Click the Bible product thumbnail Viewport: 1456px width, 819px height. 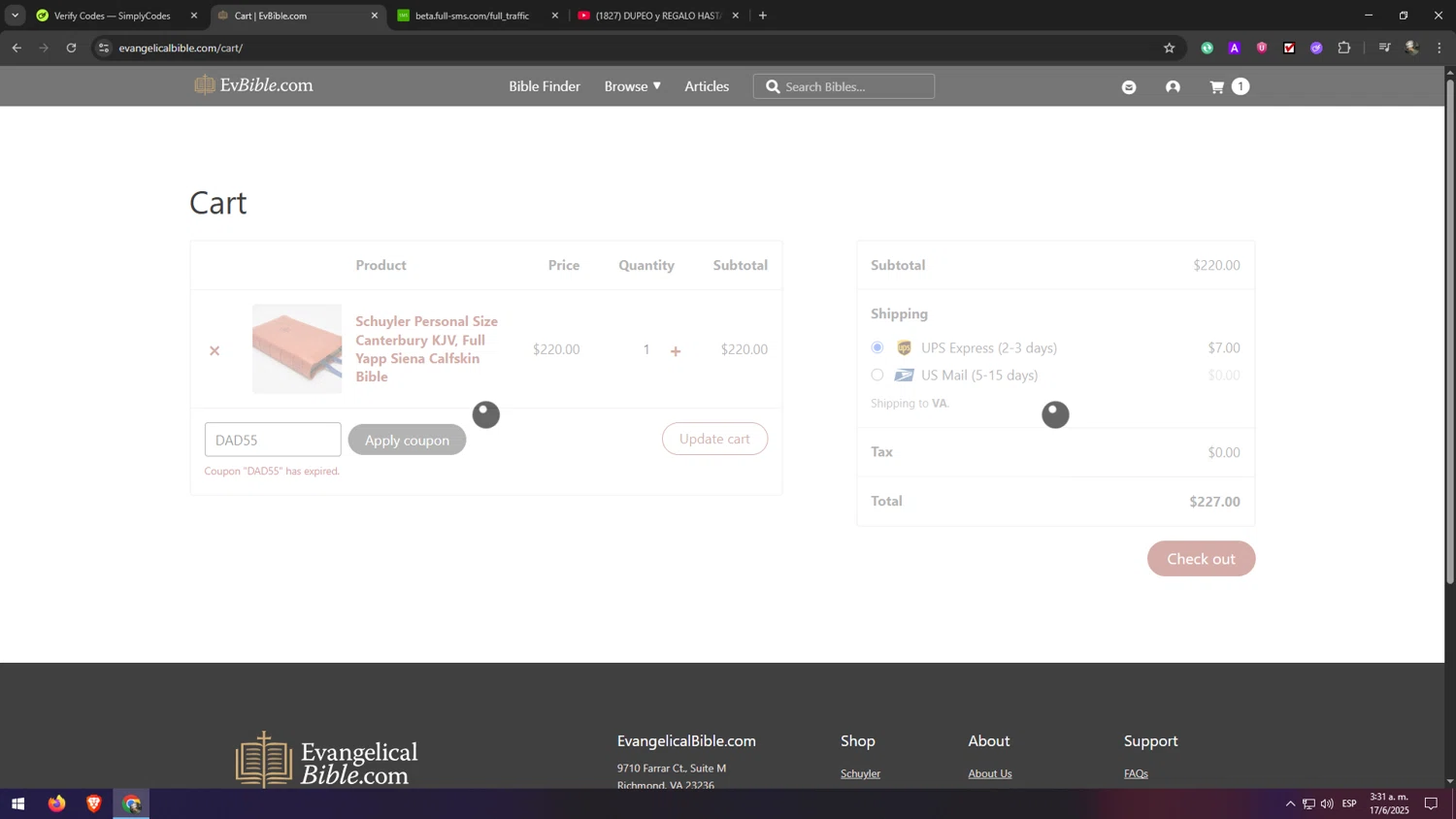point(297,348)
